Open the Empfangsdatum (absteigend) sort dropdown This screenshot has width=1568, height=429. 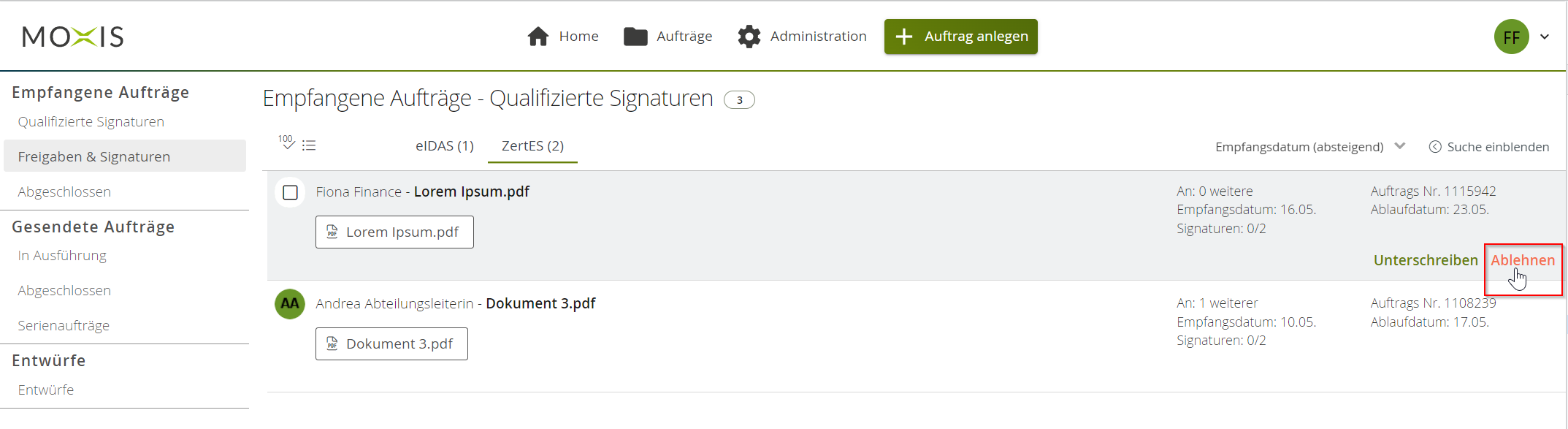pyautogui.click(x=1309, y=147)
